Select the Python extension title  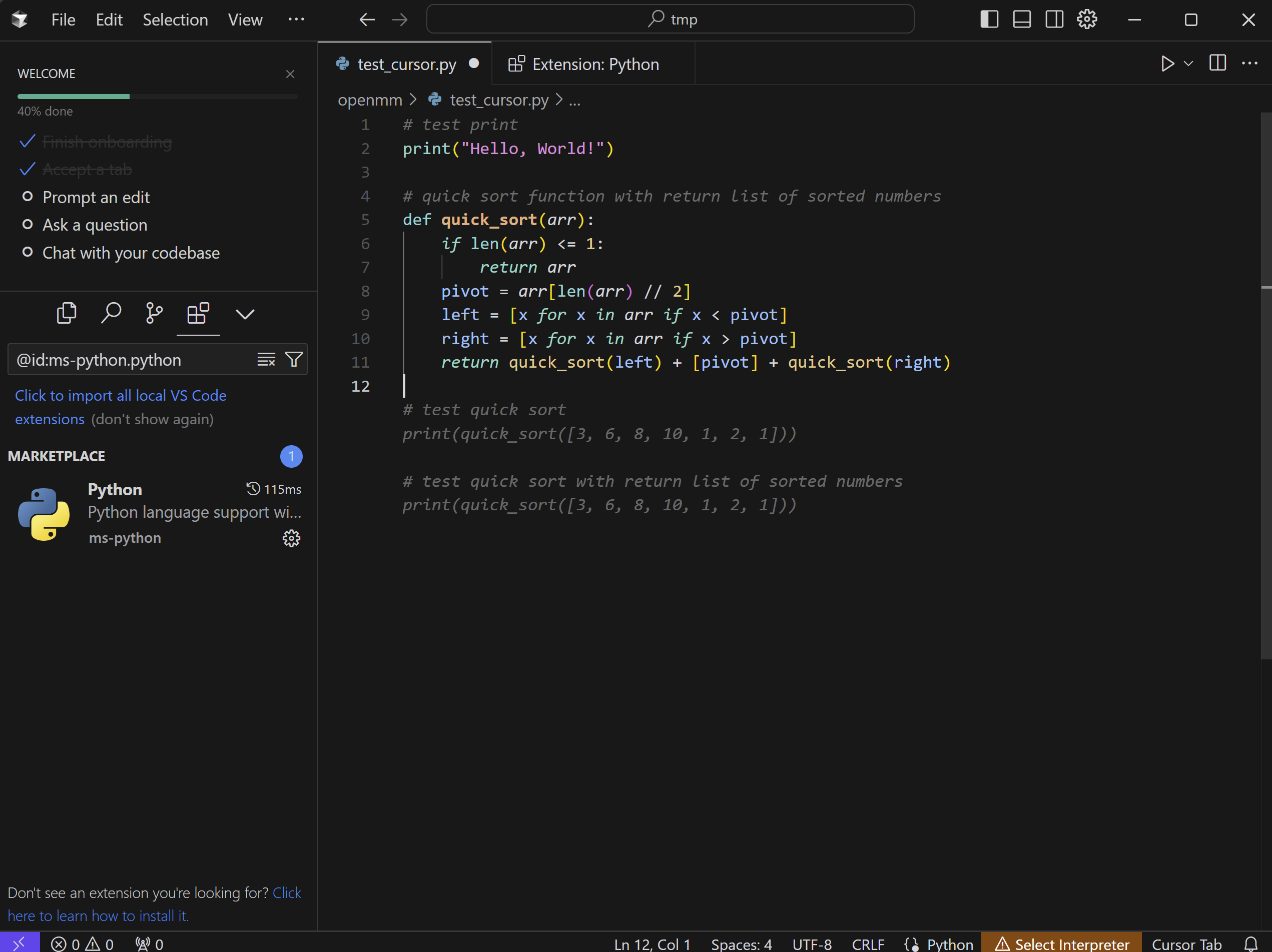pyautogui.click(x=115, y=489)
